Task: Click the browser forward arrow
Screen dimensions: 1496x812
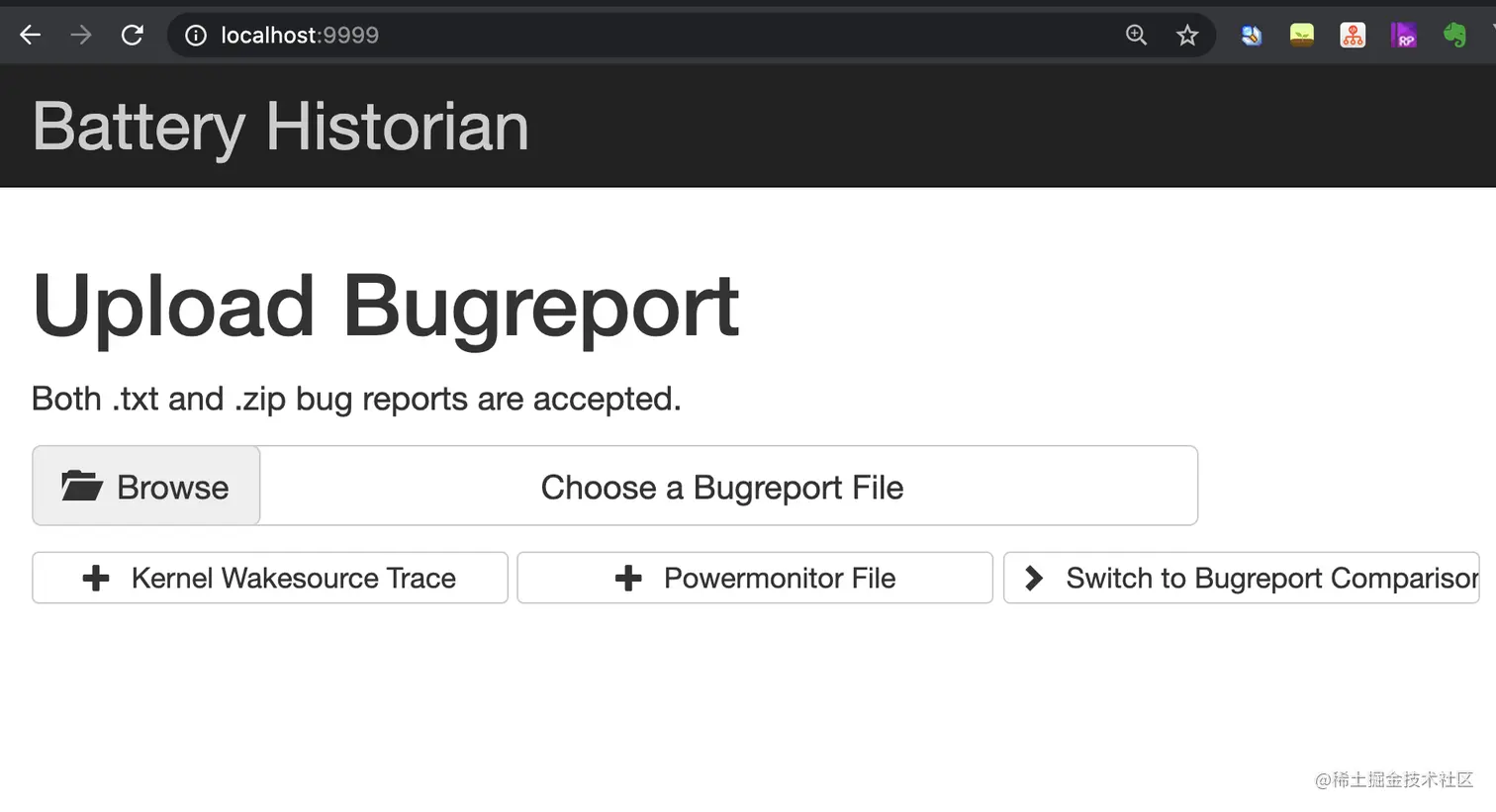Action: (x=81, y=36)
